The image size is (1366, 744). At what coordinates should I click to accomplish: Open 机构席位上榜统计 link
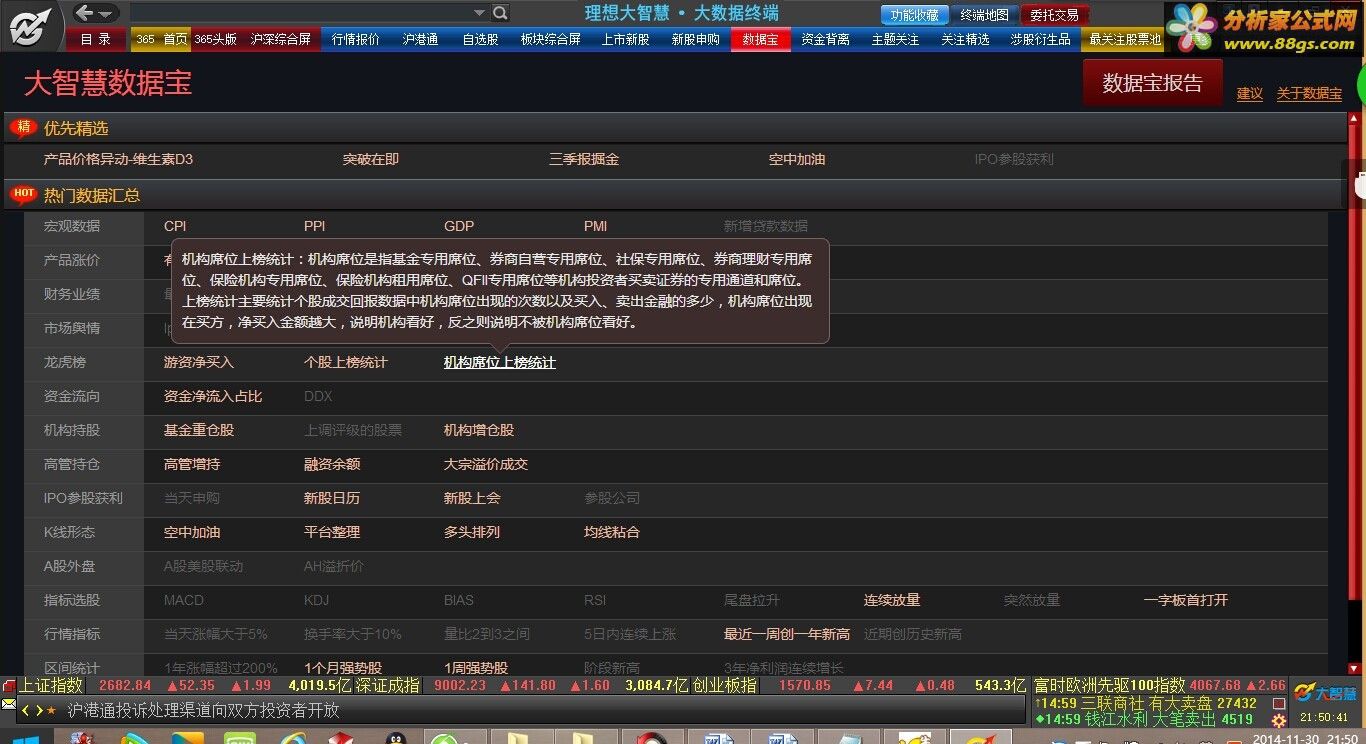pos(500,362)
